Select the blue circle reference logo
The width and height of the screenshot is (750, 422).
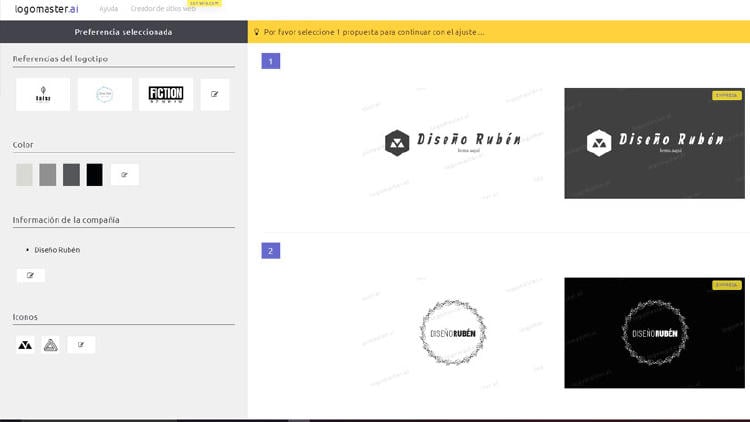coord(105,95)
